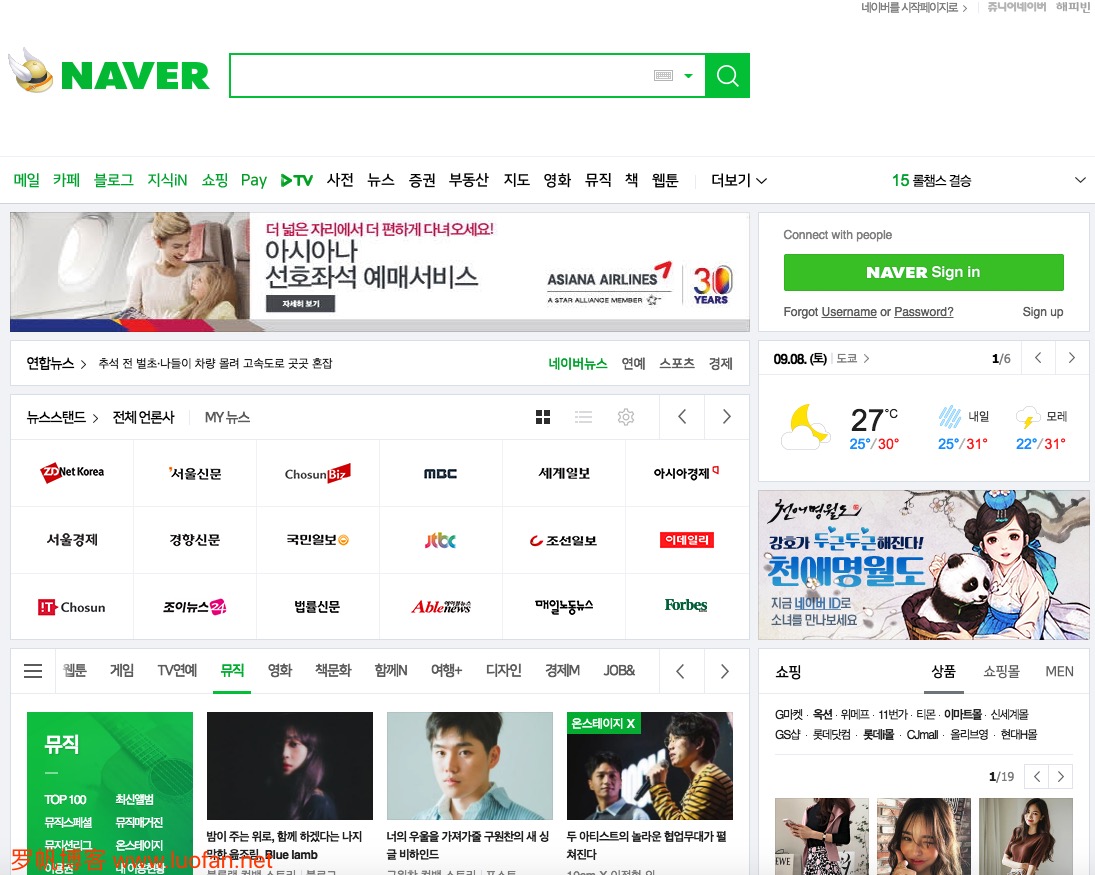Open IT Chosun news logo

[x=72, y=607]
